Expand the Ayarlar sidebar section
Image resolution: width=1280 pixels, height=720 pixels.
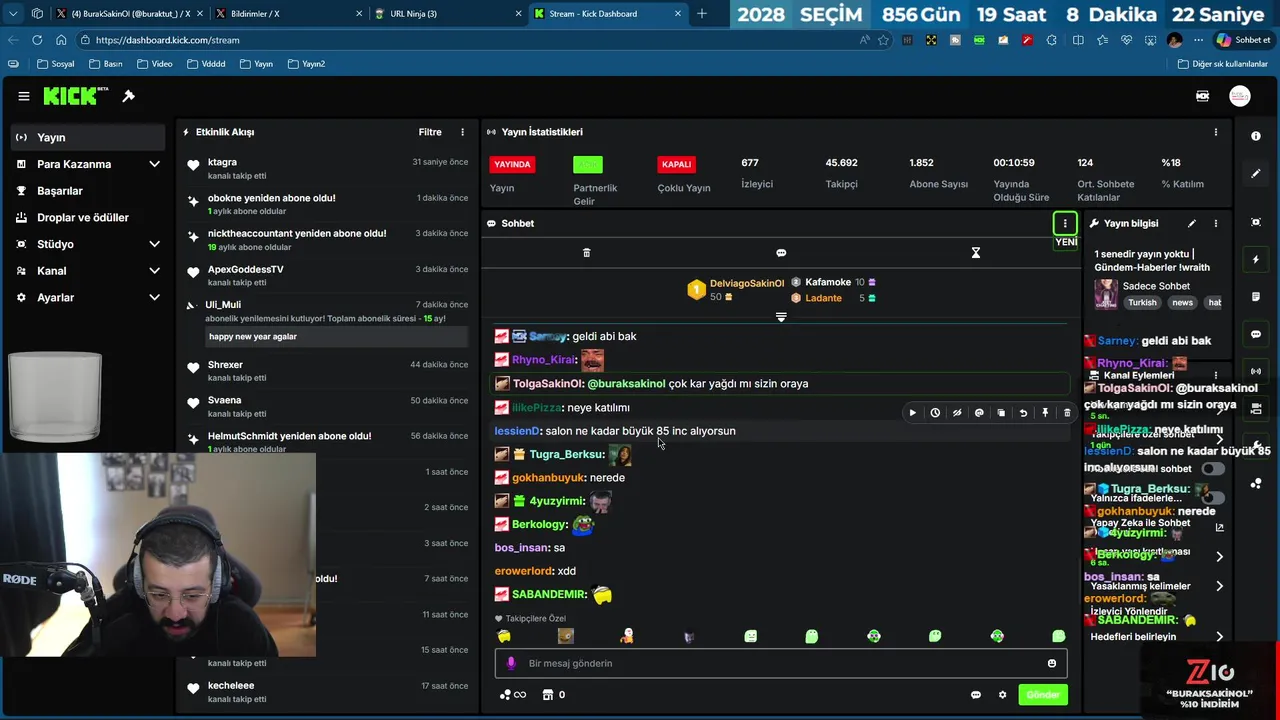154,297
